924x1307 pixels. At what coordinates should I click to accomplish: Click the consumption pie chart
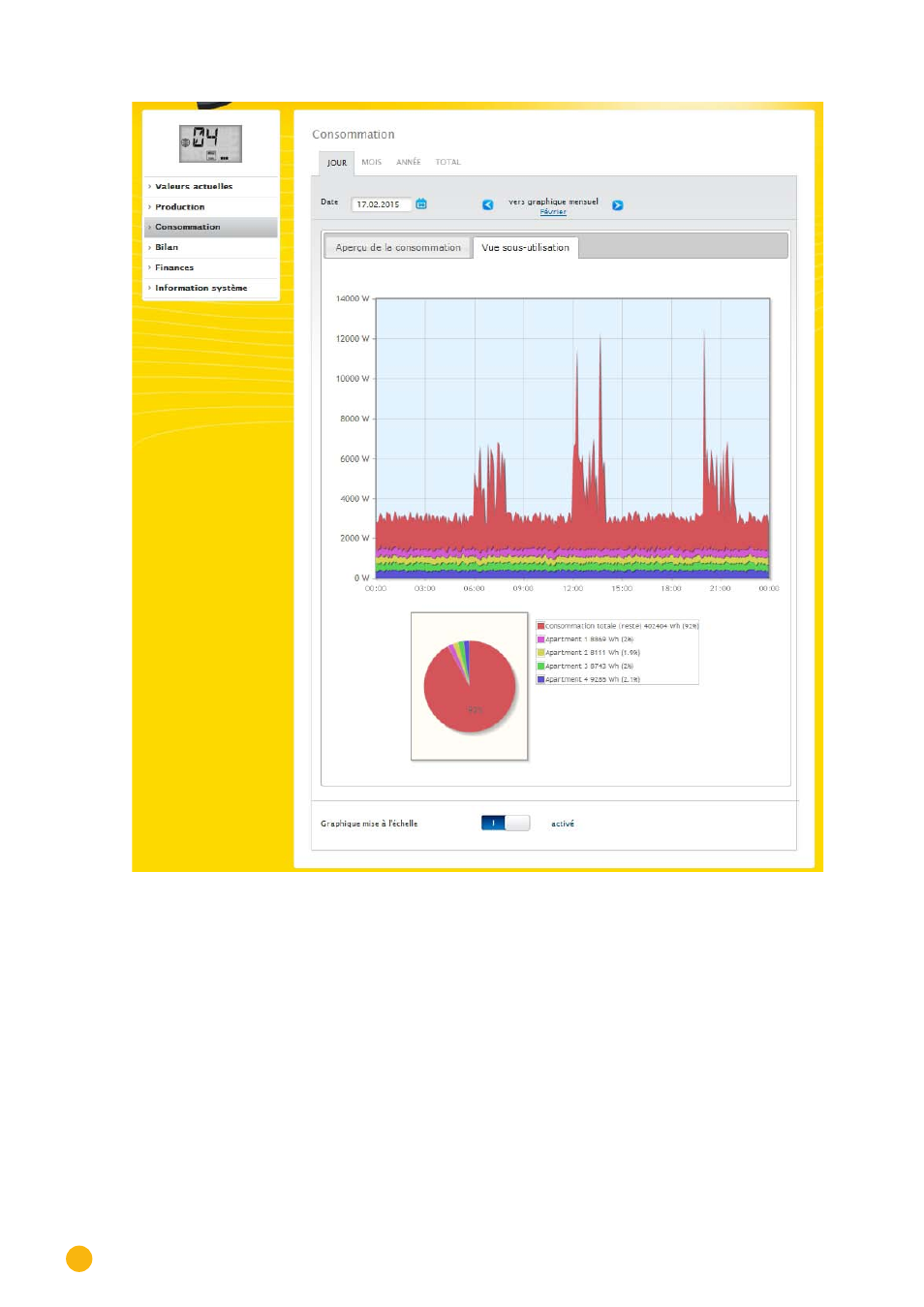pos(470,686)
